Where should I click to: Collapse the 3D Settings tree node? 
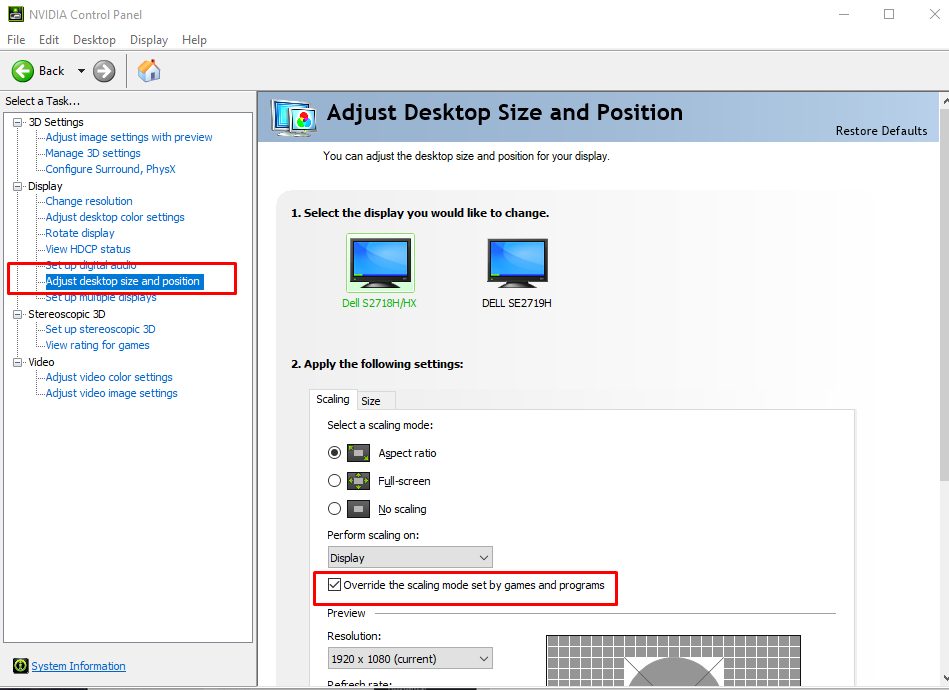click(17, 122)
